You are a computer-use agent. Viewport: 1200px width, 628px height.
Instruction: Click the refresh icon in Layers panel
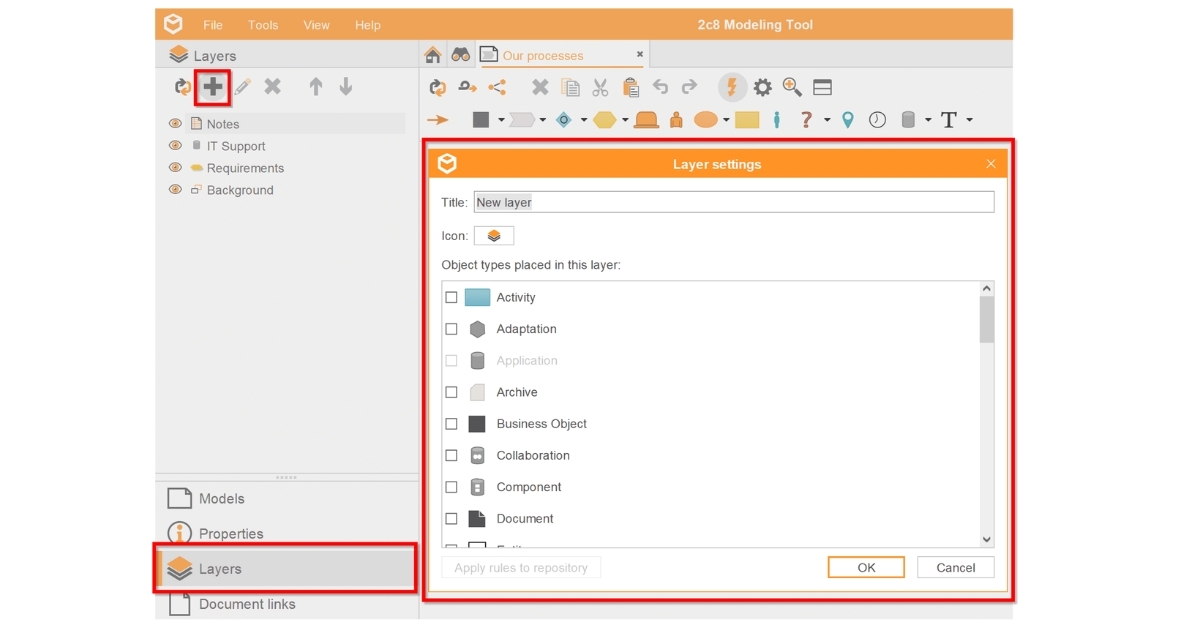click(182, 87)
